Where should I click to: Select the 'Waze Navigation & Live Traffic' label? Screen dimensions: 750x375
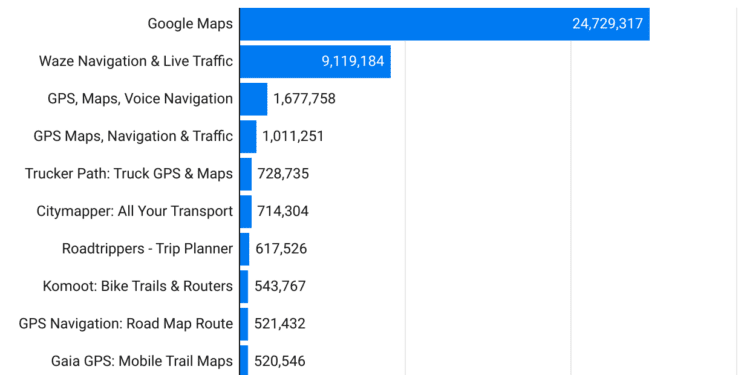coord(136,61)
